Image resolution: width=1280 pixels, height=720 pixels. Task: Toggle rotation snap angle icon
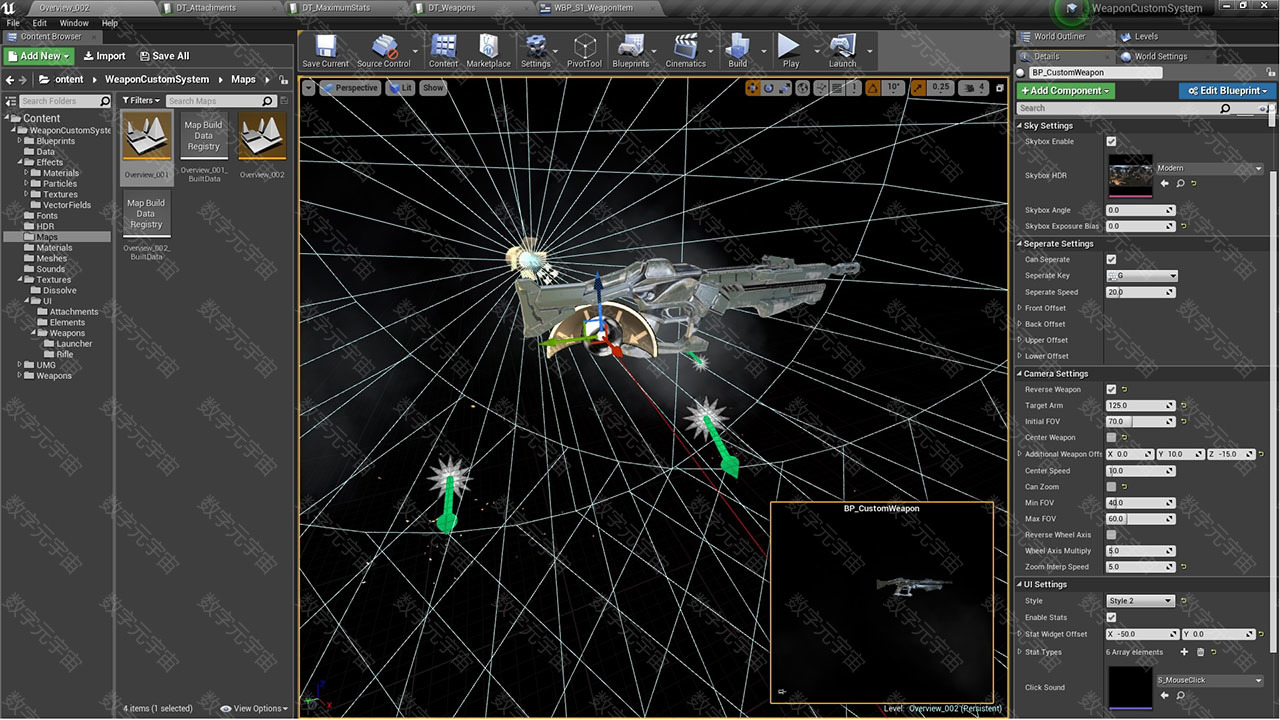[x=873, y=88]
